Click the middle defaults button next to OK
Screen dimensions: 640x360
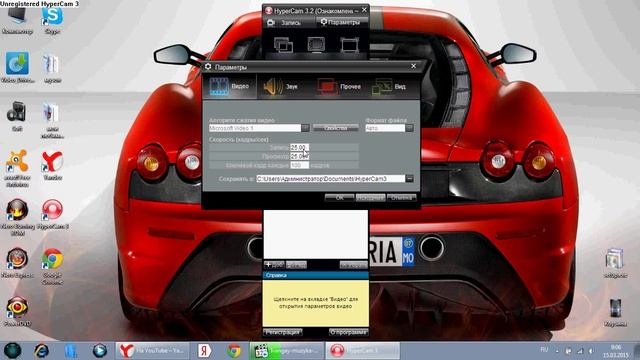pos(370,198)
